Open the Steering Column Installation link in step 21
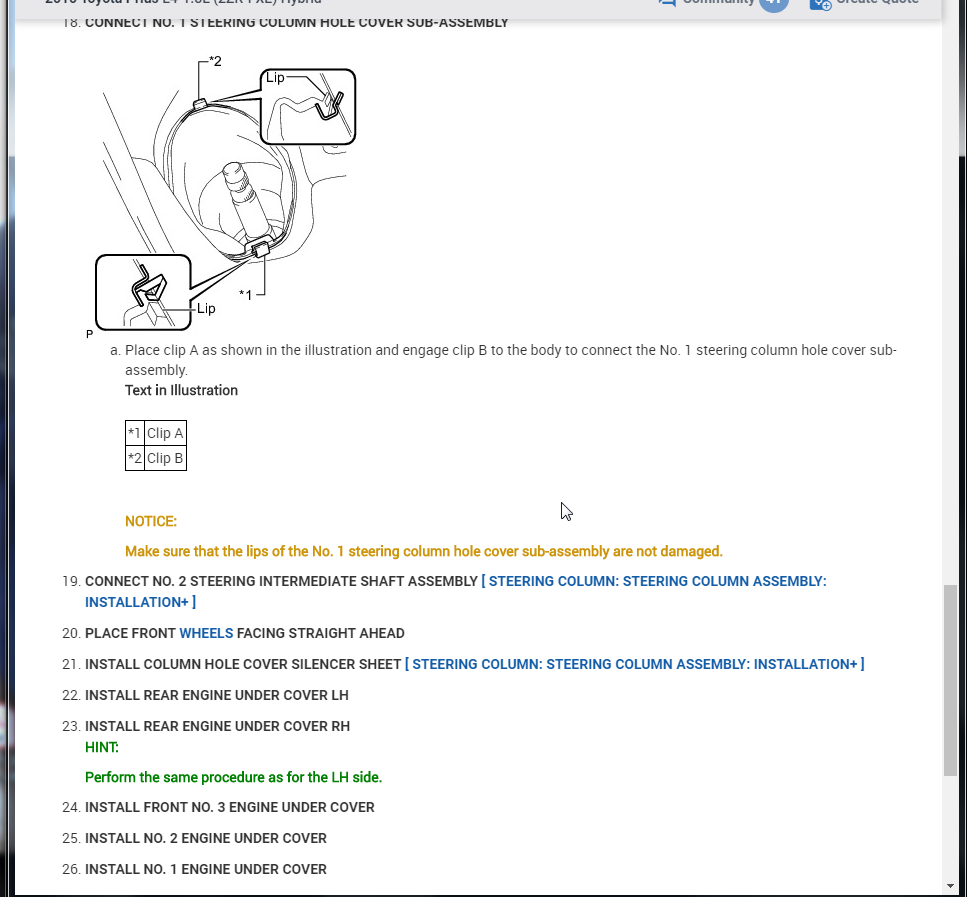Image resolution: width=967 pixels, height=897 pixels. pyautogui.click(x=635, y=664)
